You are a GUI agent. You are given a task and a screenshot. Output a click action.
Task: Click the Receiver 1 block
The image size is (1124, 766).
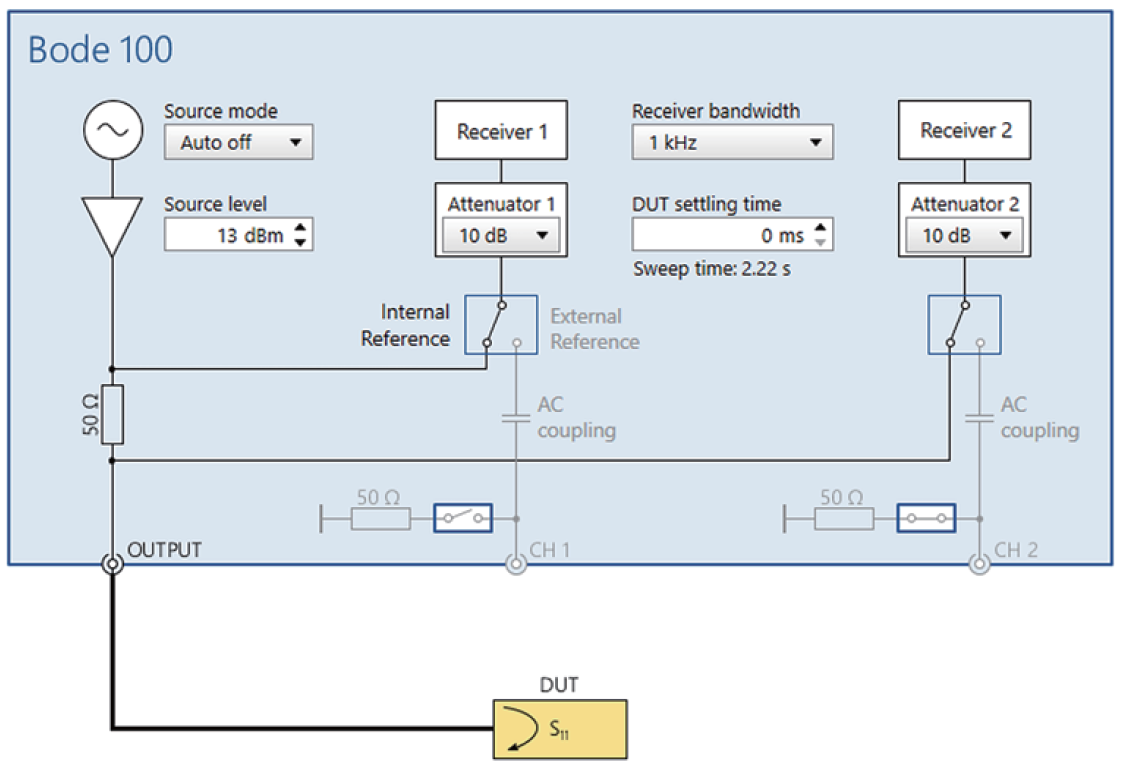coord(501,130)
